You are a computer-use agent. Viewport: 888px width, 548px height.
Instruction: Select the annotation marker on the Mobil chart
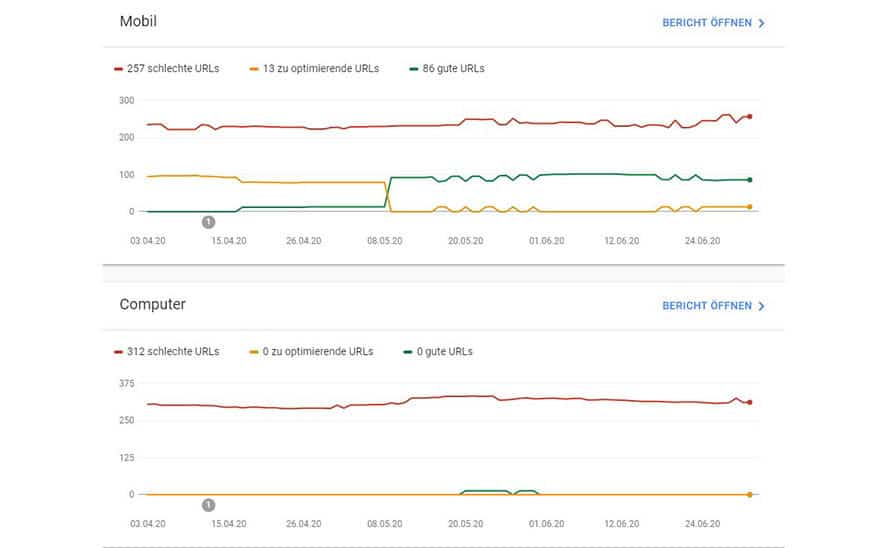208,222
